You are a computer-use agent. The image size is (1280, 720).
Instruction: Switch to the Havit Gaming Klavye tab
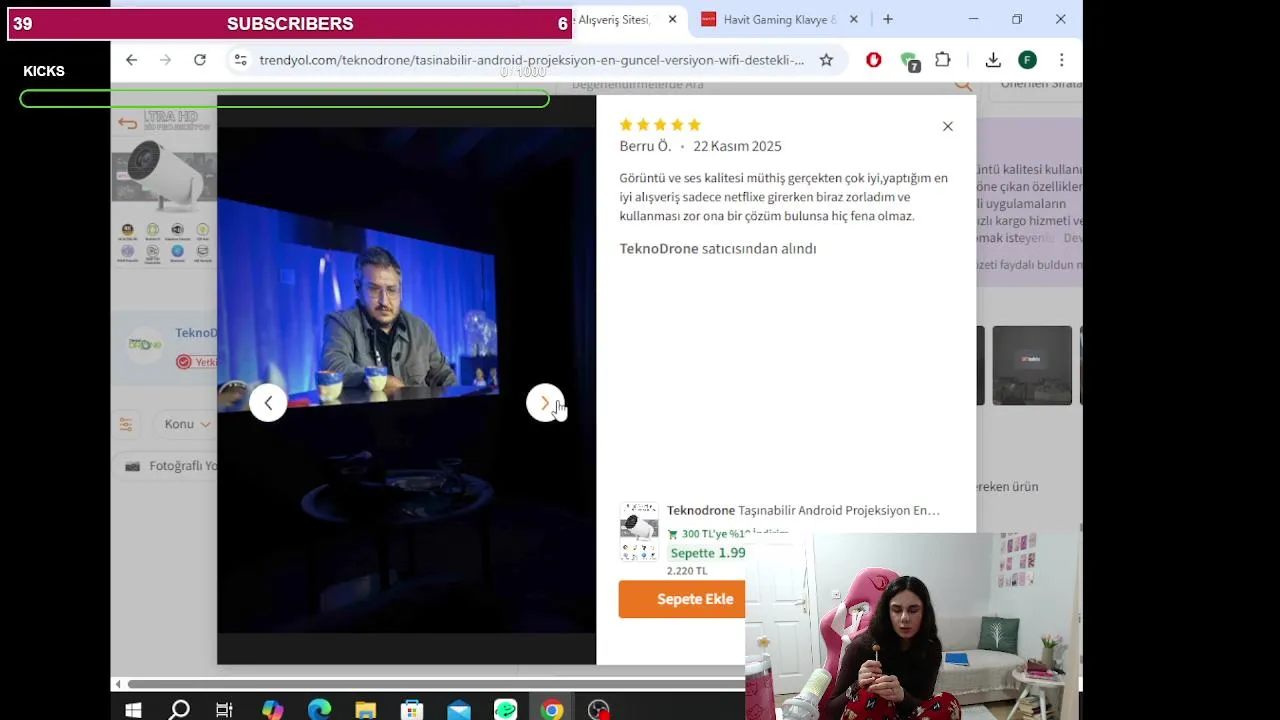780,19
